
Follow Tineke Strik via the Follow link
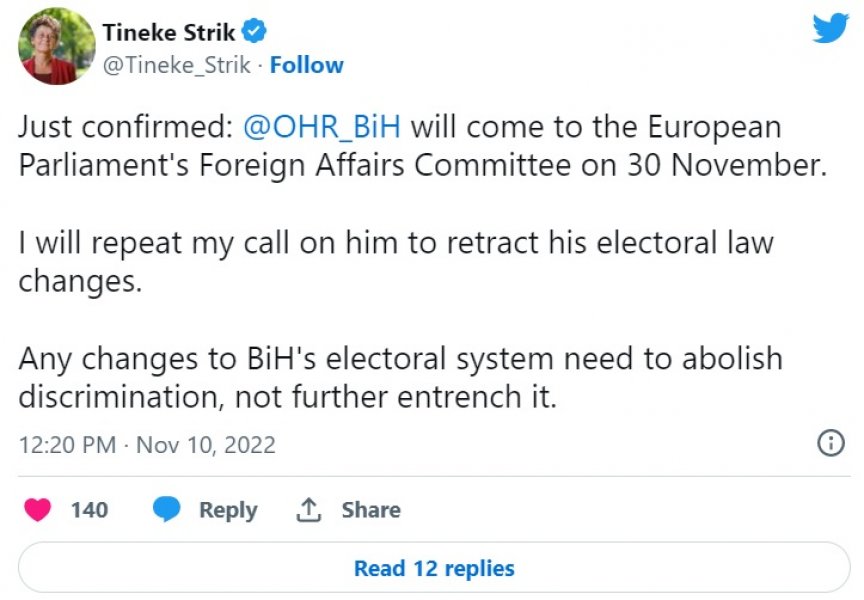307,64
